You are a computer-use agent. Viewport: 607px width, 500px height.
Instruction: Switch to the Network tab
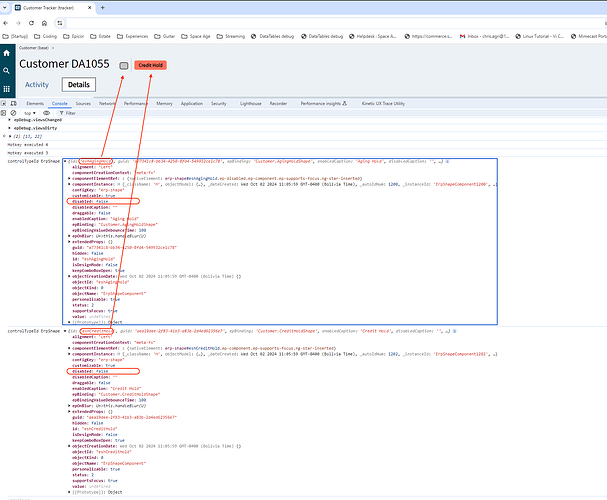click(x=107, y=104)
